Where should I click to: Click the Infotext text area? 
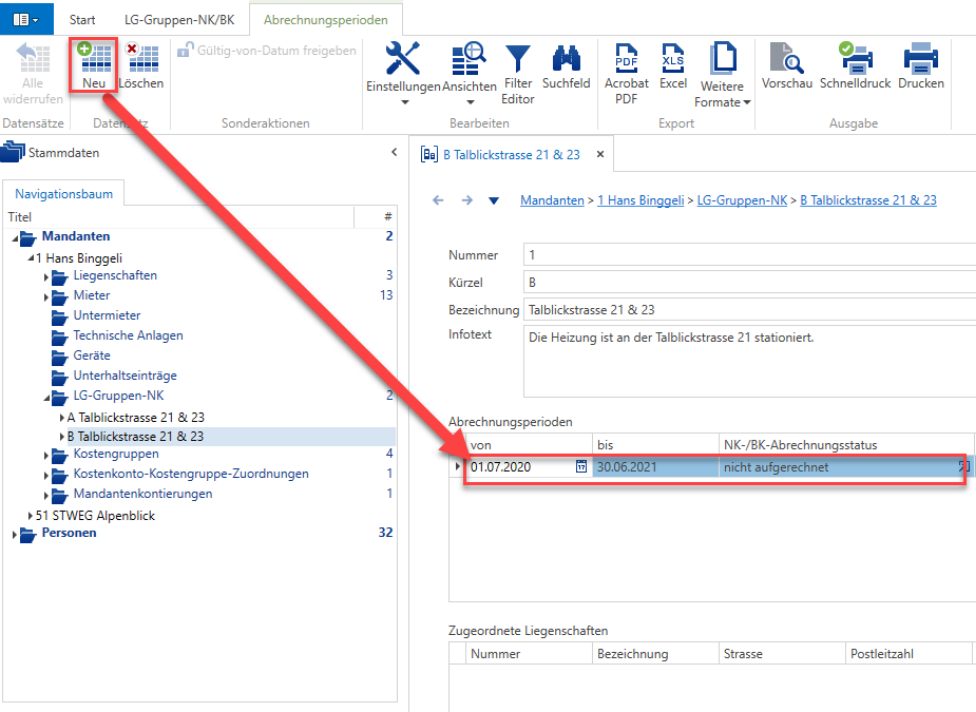(749, 361)
